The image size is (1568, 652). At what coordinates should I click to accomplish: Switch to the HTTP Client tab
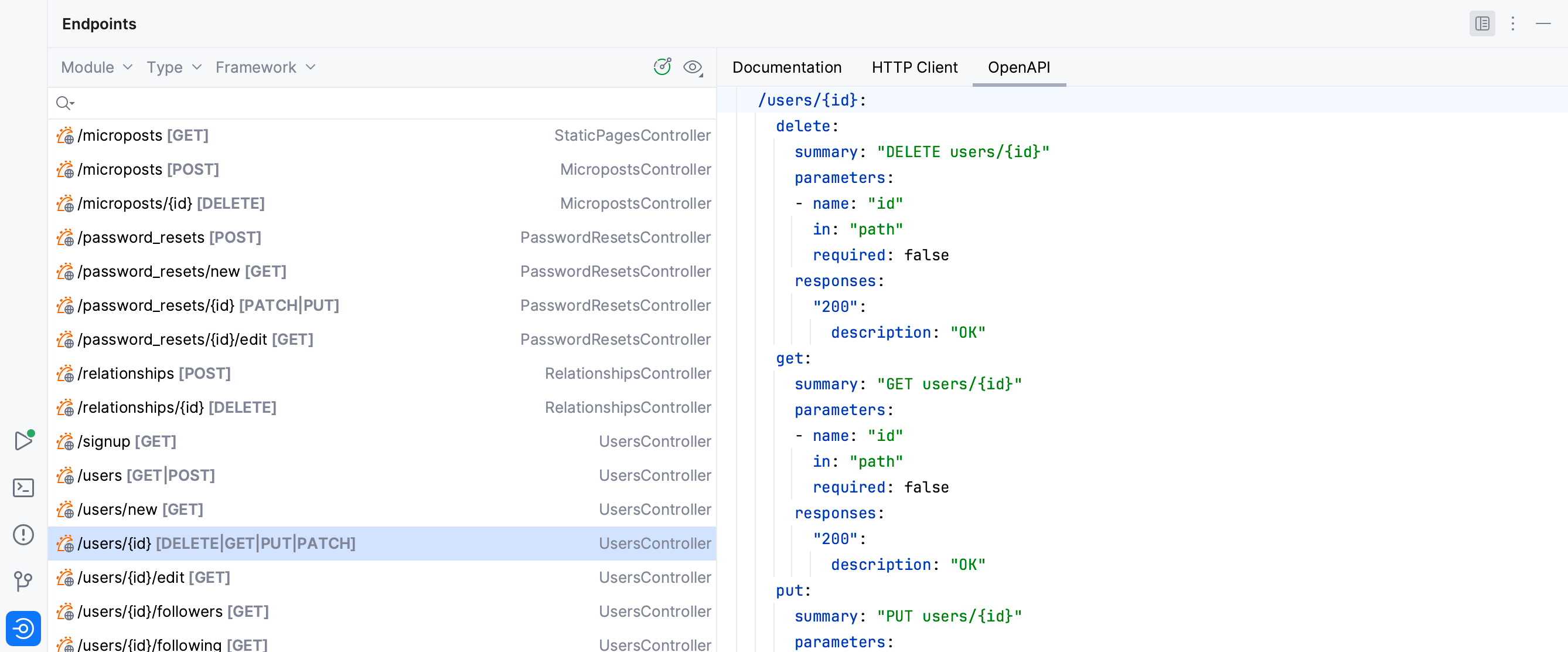[914, 67]
